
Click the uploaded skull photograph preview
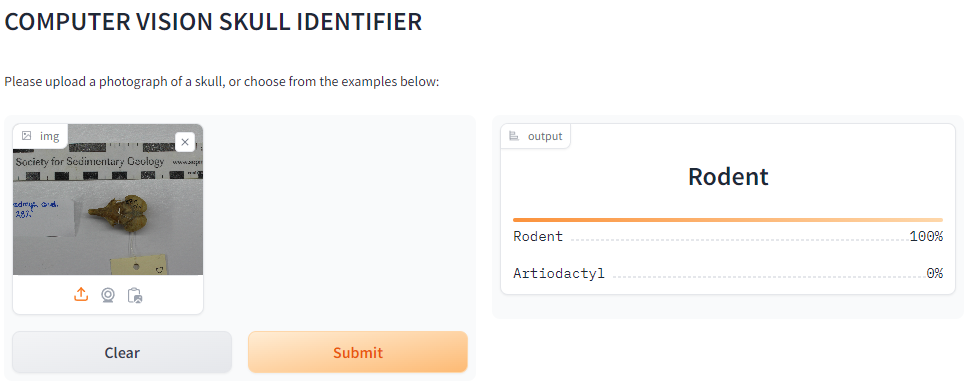[108, 200]
